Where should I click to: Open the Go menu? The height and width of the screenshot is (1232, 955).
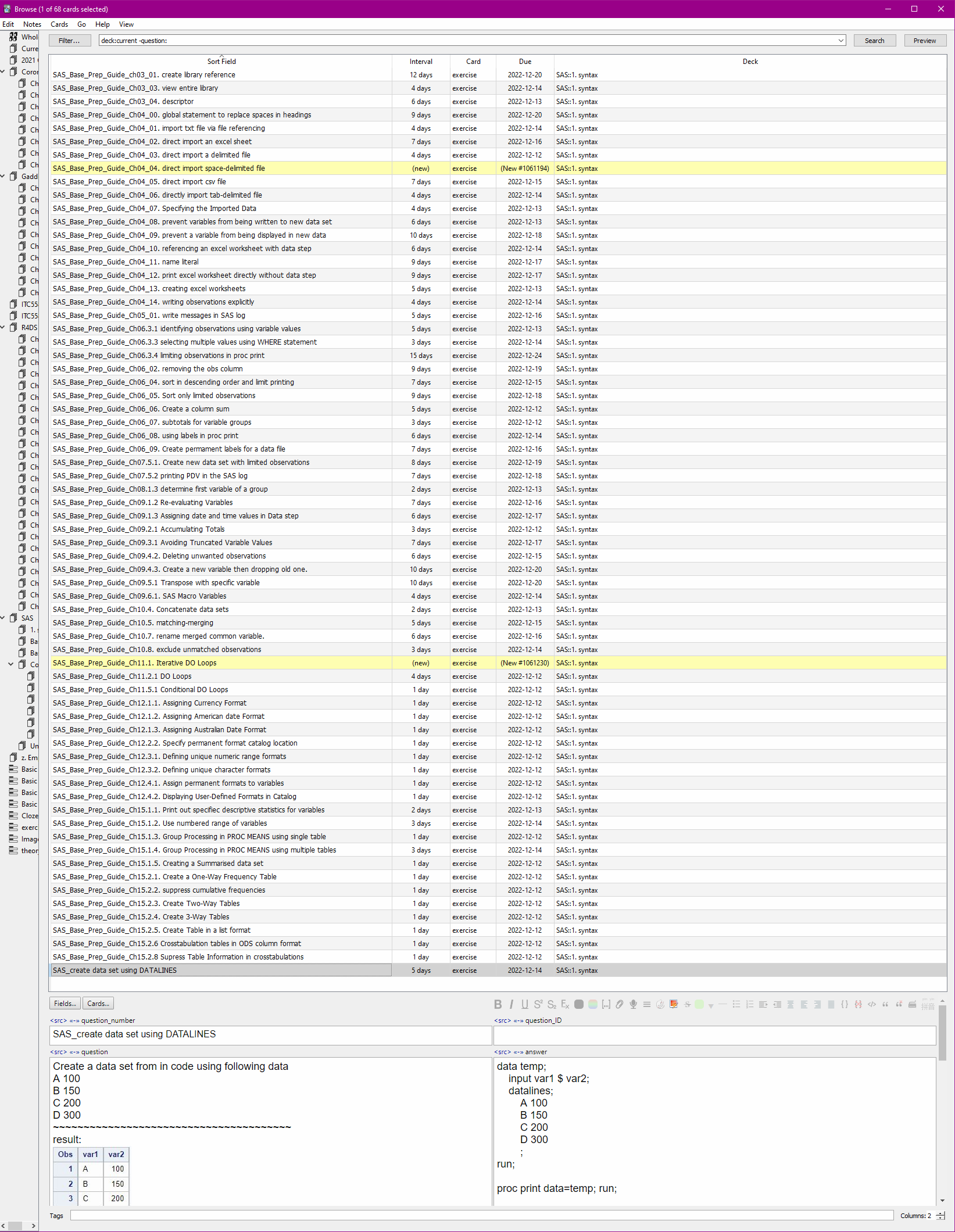coord(82,24)
